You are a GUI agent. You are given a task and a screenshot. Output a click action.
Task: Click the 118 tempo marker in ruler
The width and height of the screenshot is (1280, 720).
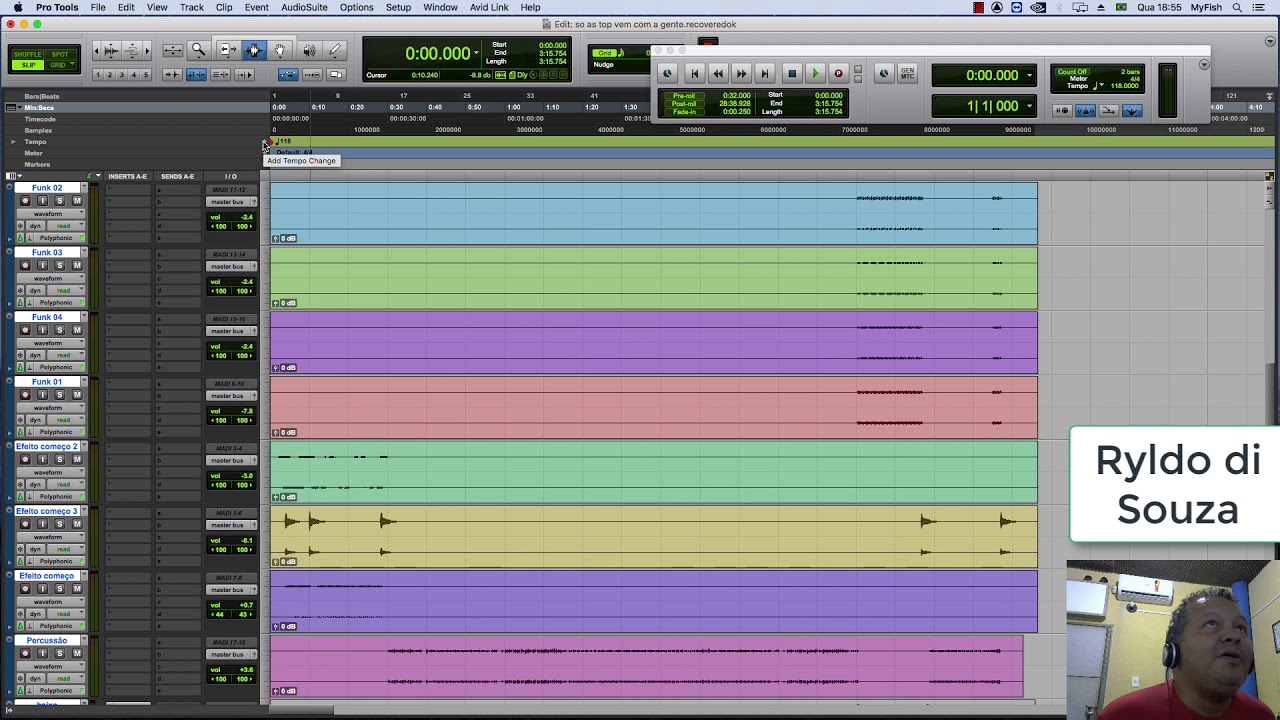(x=283, y=141)
